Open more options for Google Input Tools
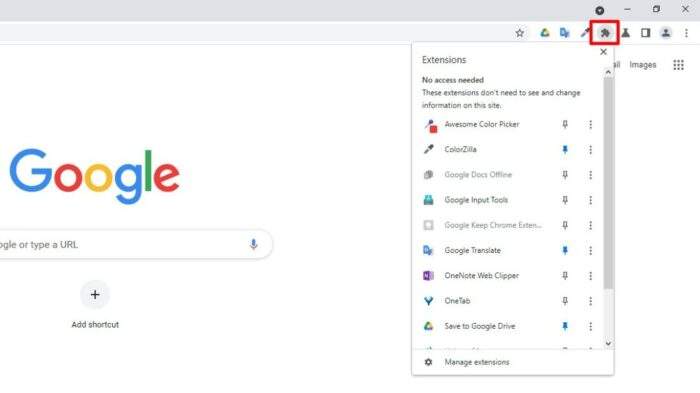This screenshot has width=700, height=393. [x=590, y=200]
